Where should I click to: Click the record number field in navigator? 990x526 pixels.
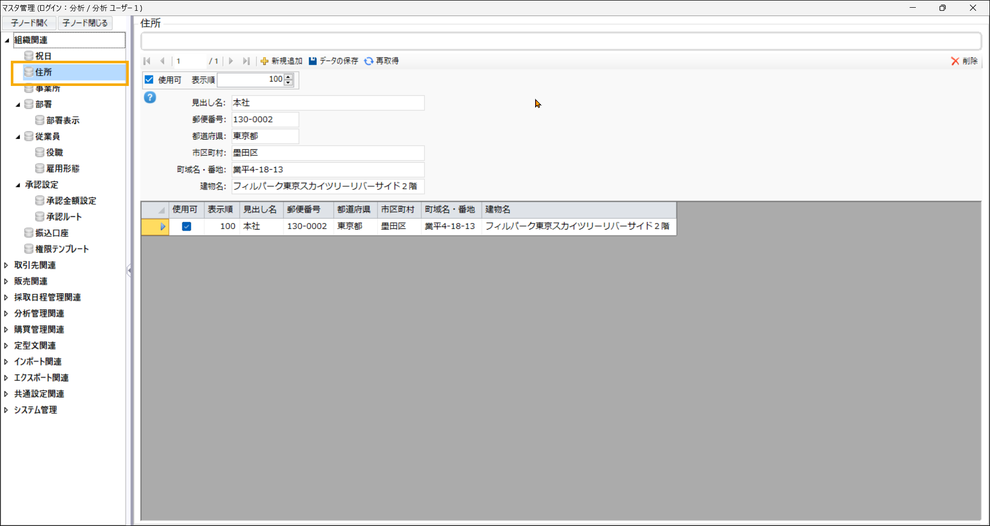[x=189, y=61]
